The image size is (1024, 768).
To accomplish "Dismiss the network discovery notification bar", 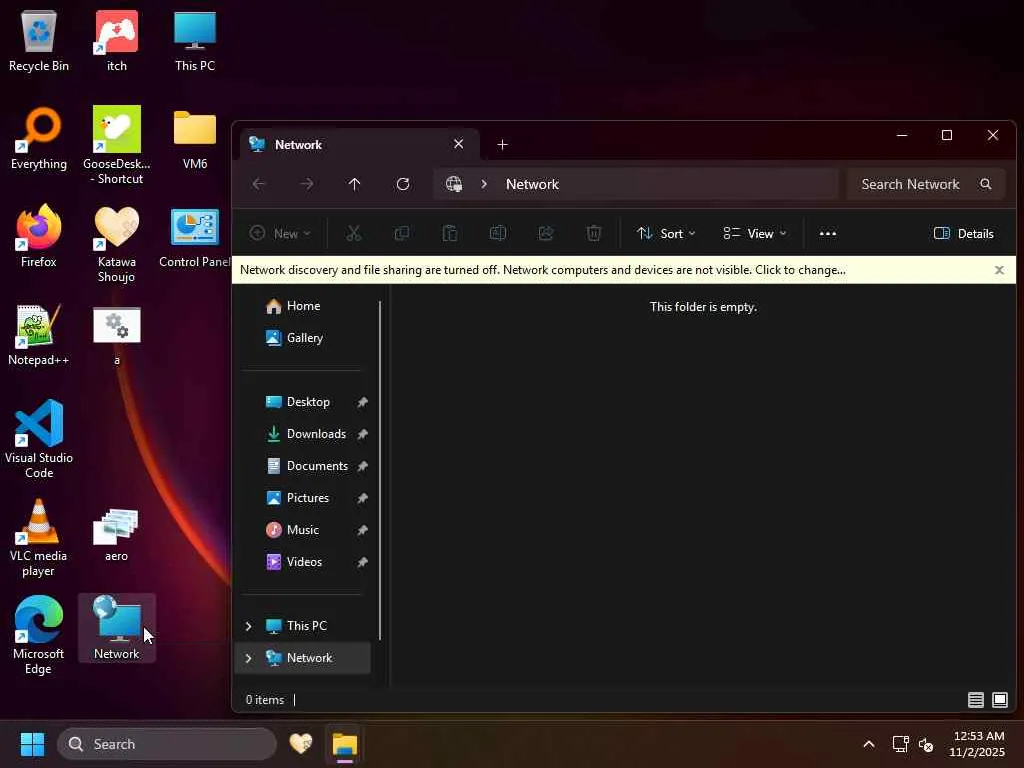I will (x=999, y=270).
